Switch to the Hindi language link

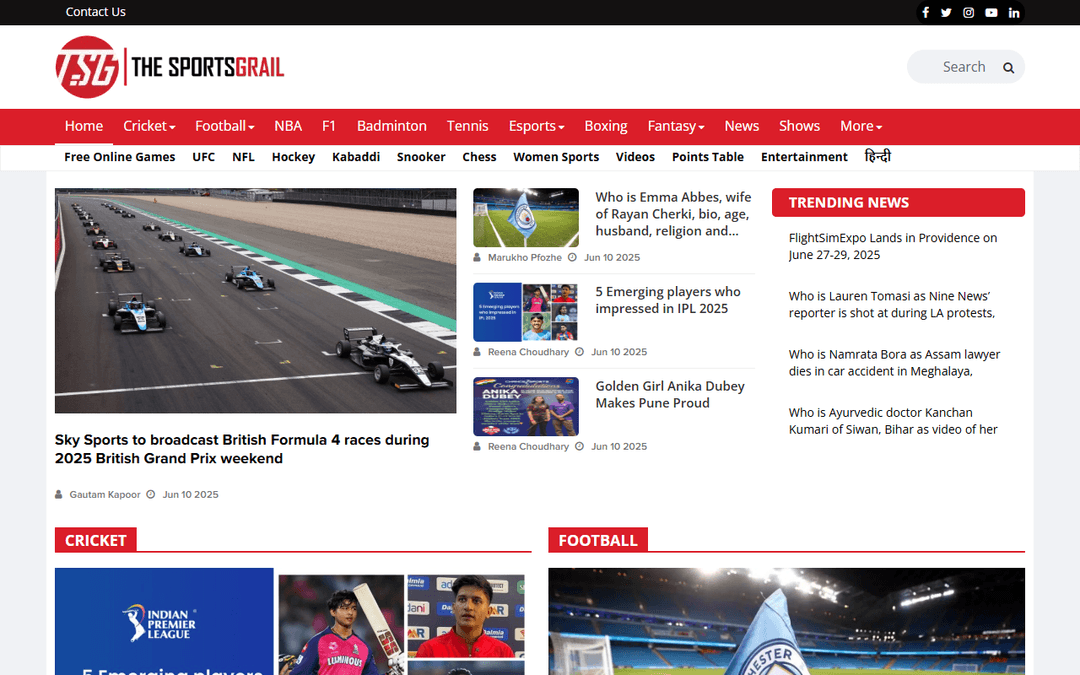[x=878, y=156]
